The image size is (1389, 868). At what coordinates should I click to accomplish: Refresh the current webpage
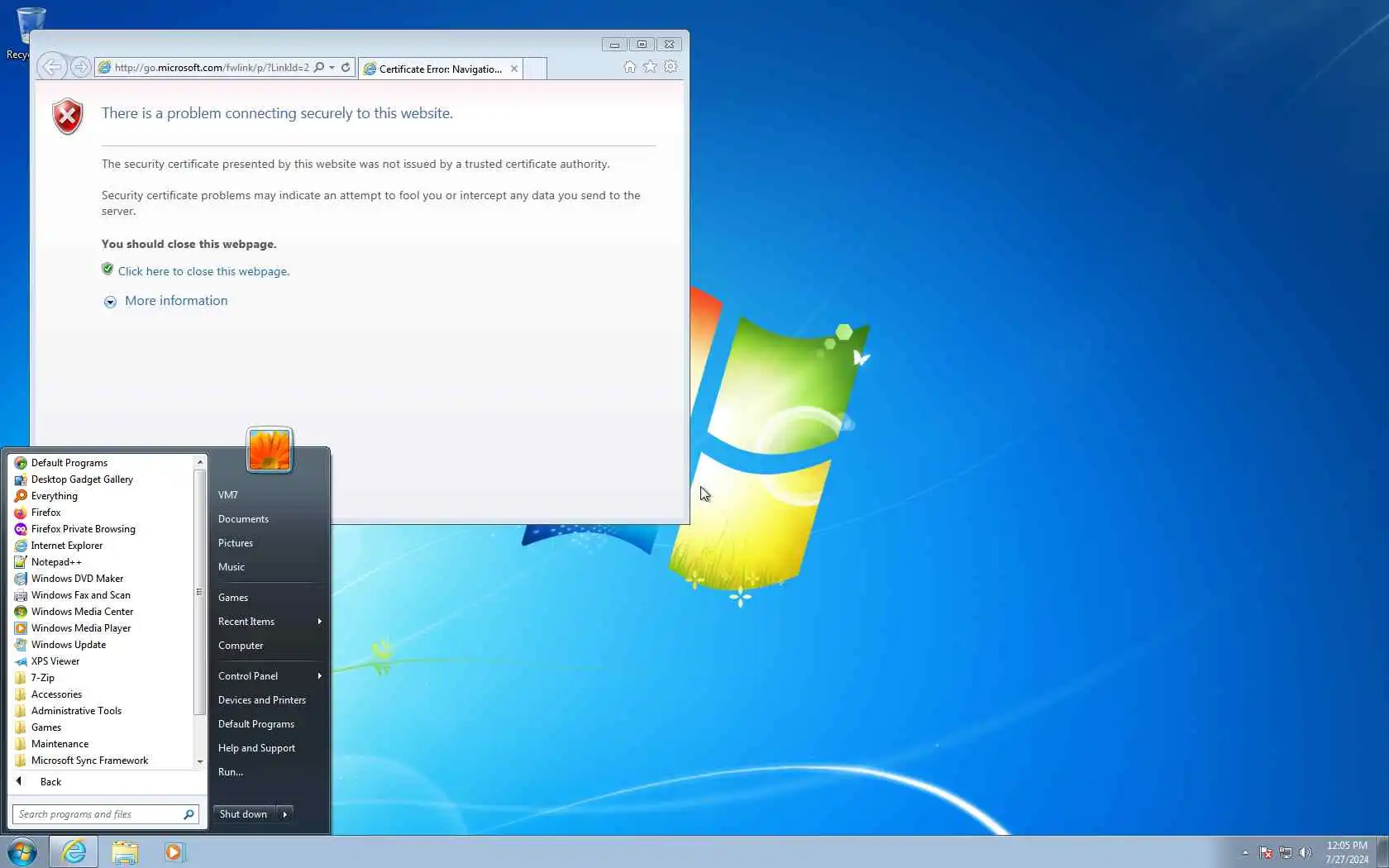(x=346, y=68)
